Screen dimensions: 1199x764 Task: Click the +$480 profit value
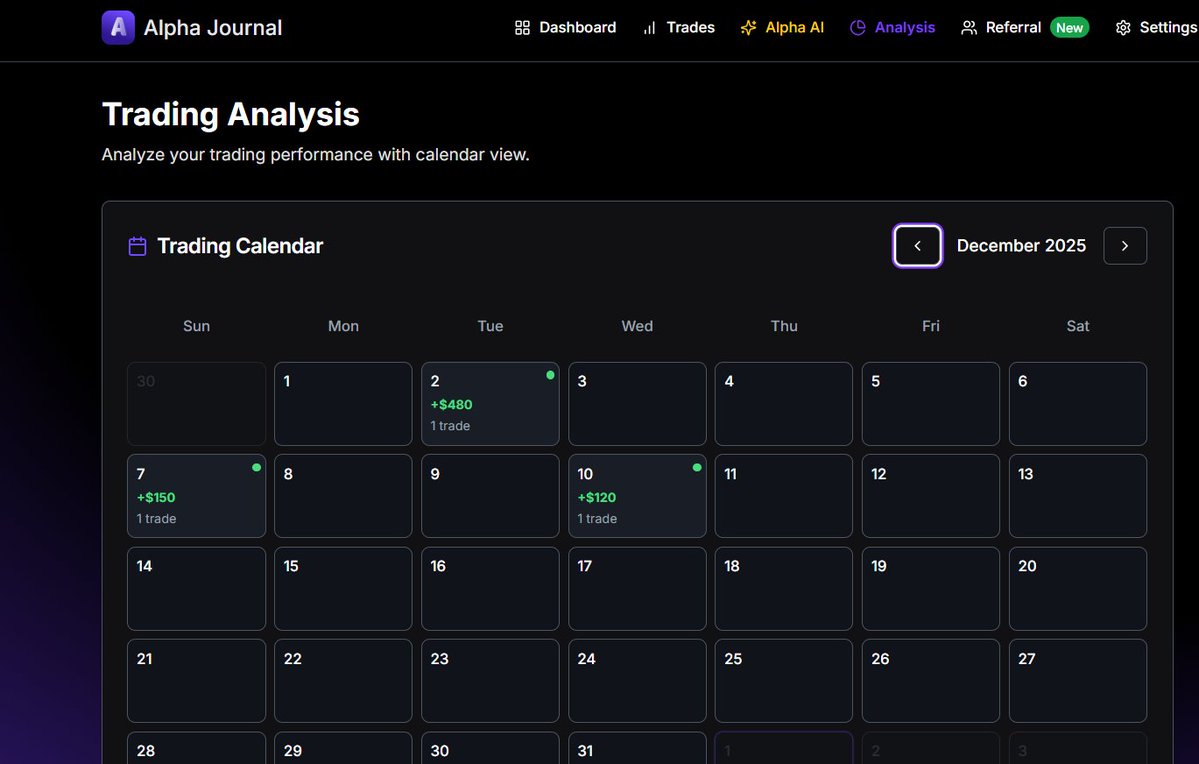click(451, 405)
